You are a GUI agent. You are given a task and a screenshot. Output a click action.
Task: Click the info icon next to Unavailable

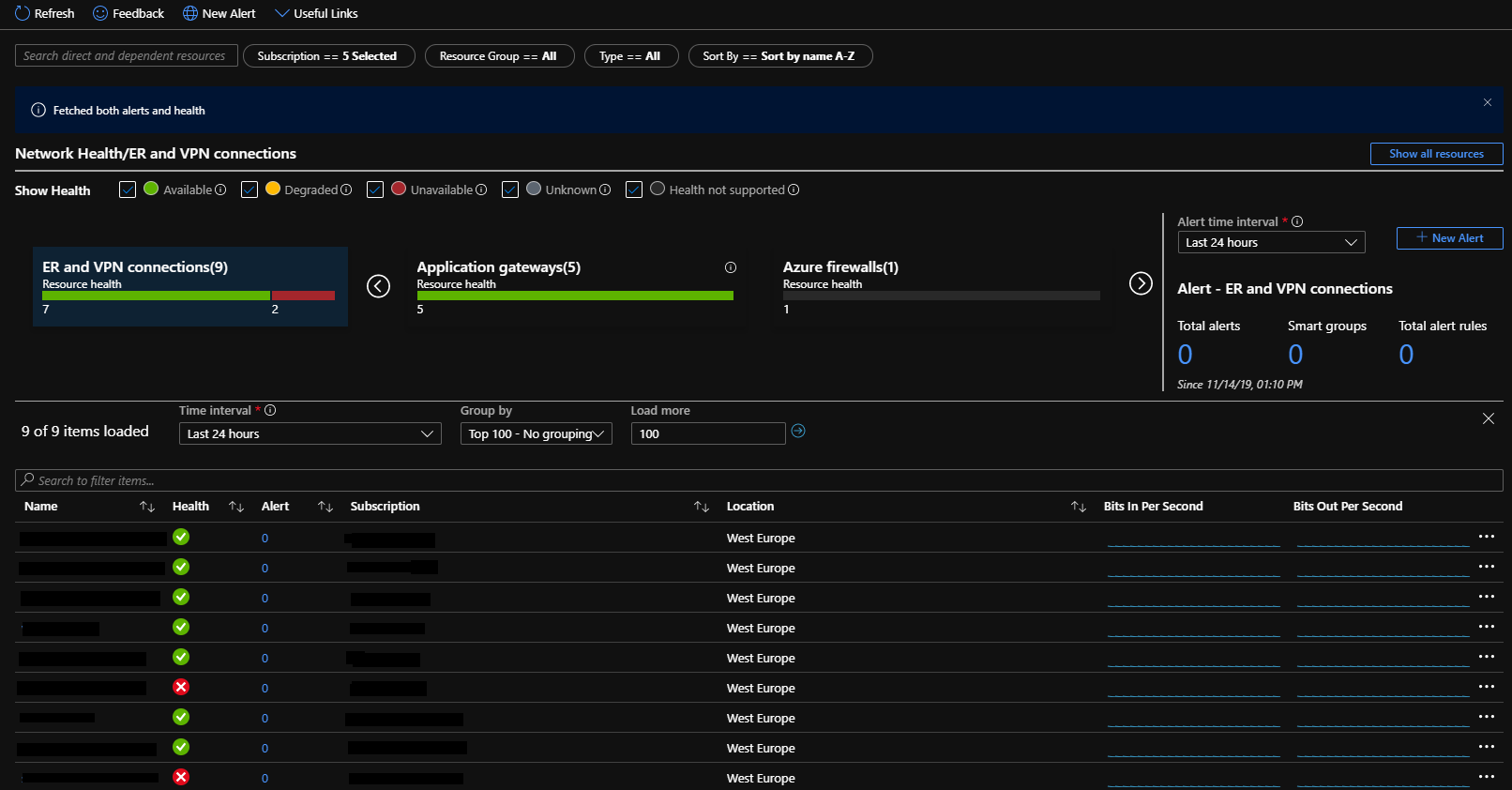click(x=481, y=190)
